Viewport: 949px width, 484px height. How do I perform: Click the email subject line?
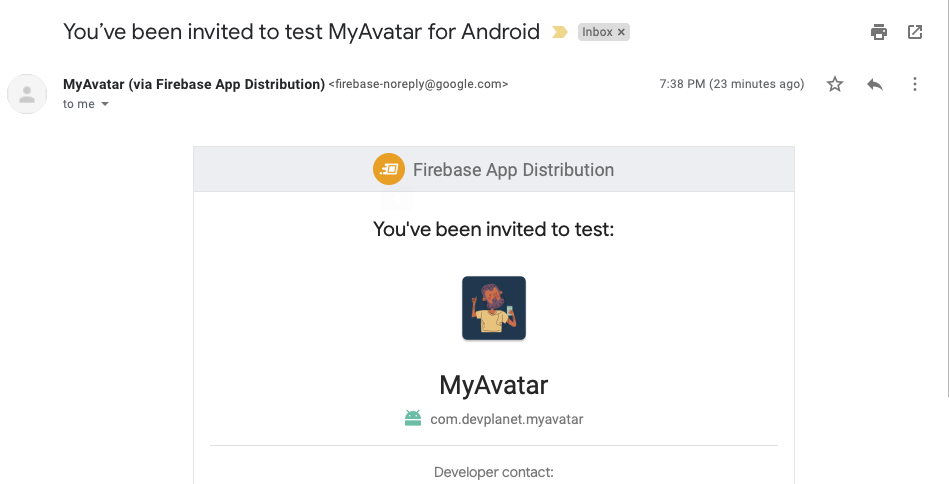coord(301,31)
